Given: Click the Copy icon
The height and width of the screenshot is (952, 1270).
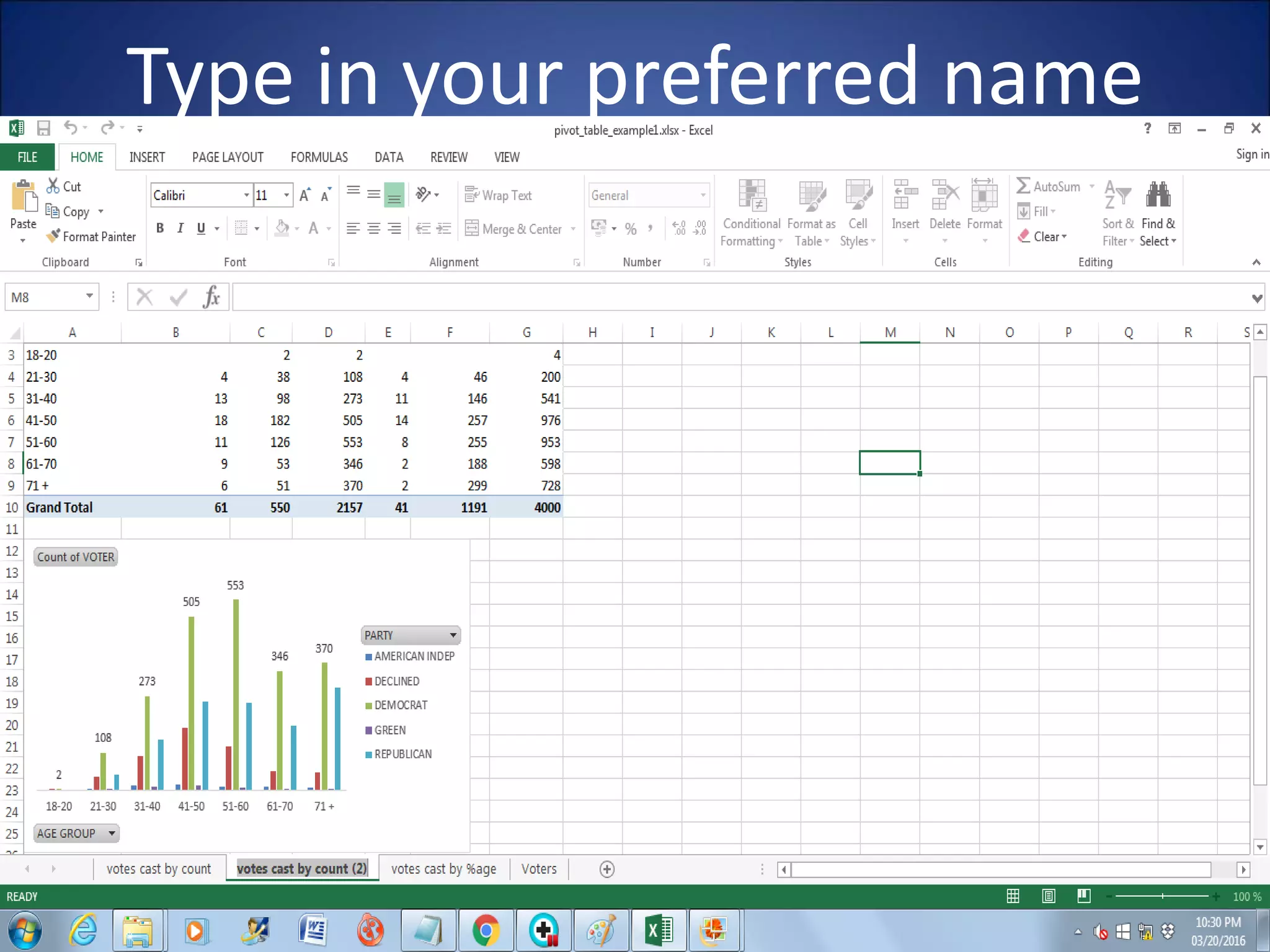Looking at the screenshot, I should tap(53, 211).
